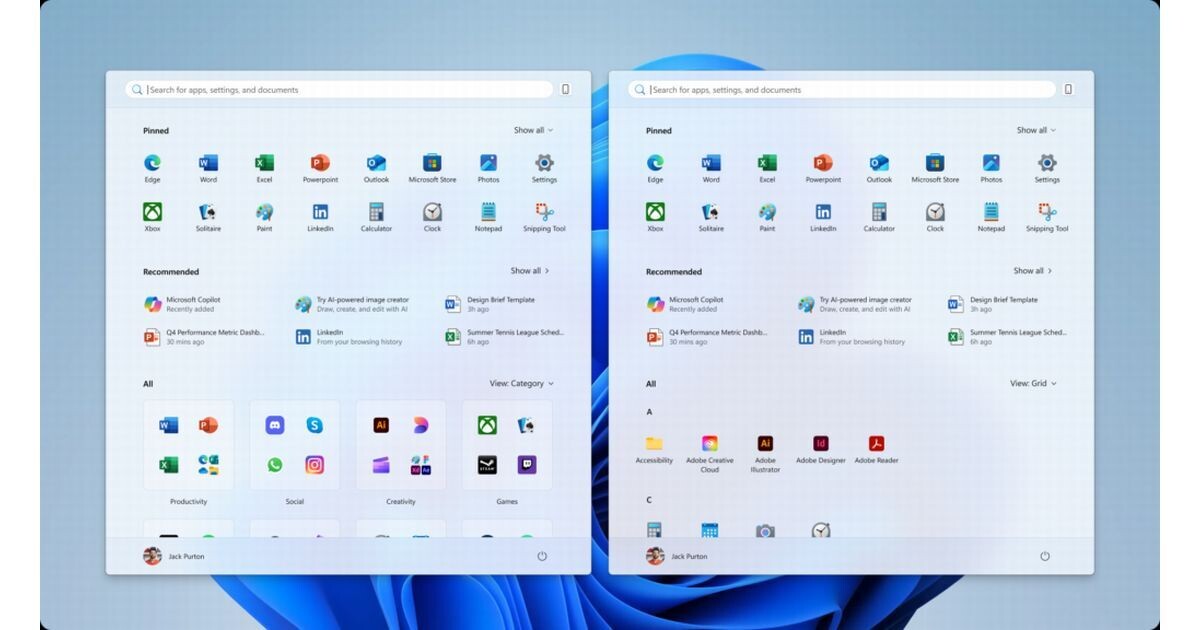The width and height of the screenshot is (1200, 630).
Task: Expand the View: Grid dropdown
Action: click(1033, 383)
